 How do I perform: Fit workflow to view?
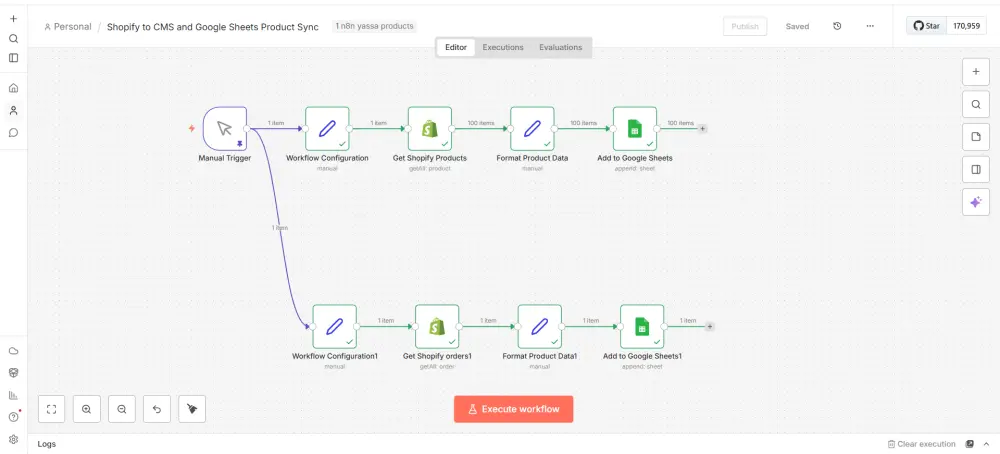click(x=52, y=409)
